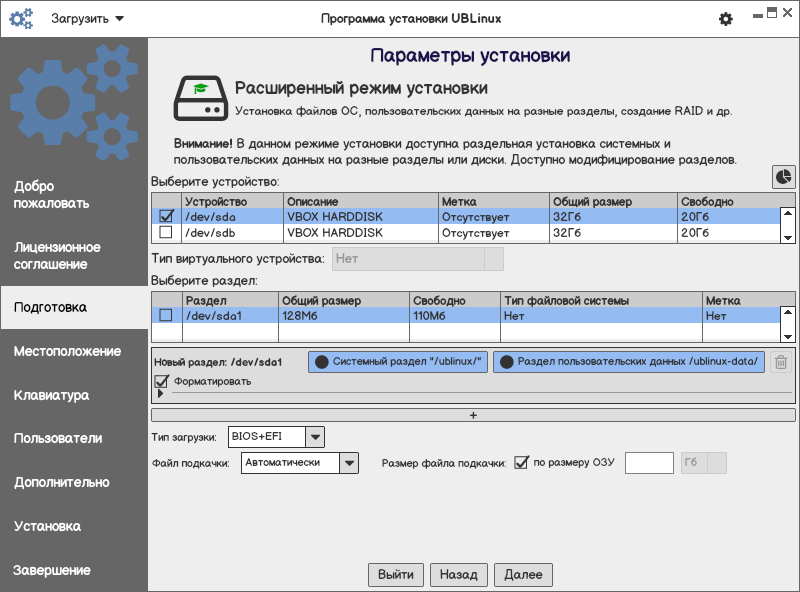Viewport: 800px width, 592px height.
Task: Click device list scrollbar up arrow
Action: [x=788, y=213]
